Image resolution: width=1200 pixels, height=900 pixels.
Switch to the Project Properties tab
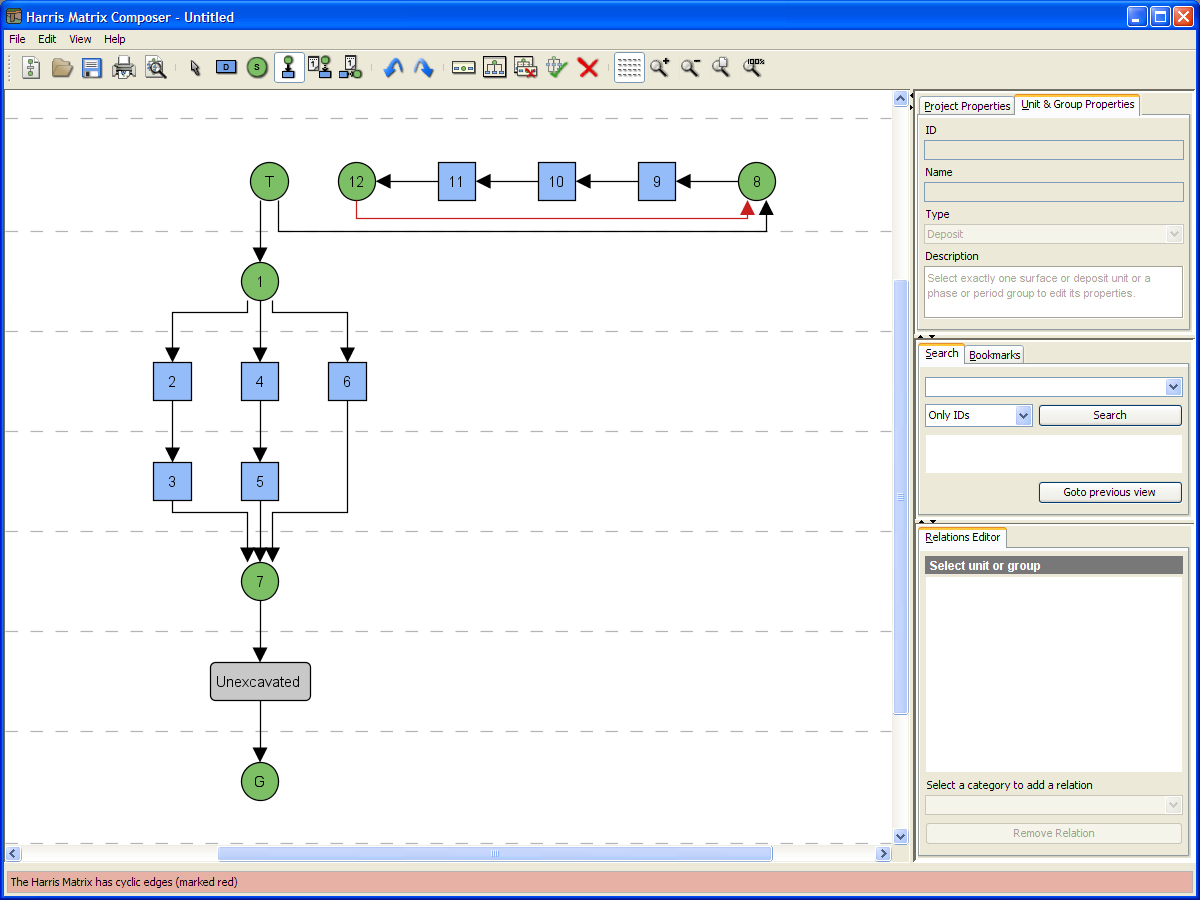[967, 106]
